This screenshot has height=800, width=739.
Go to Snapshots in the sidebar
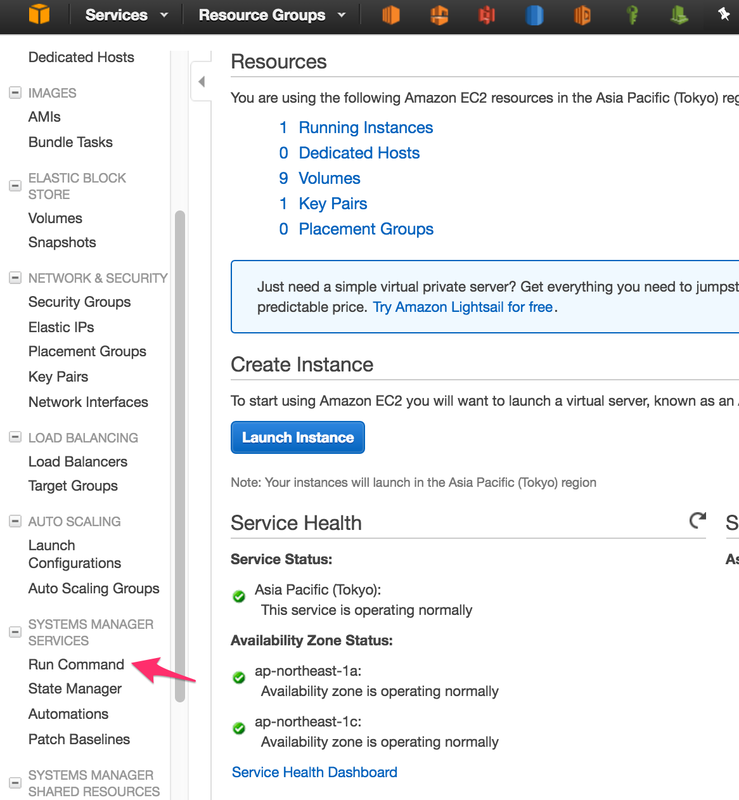(x=62, y=242)
